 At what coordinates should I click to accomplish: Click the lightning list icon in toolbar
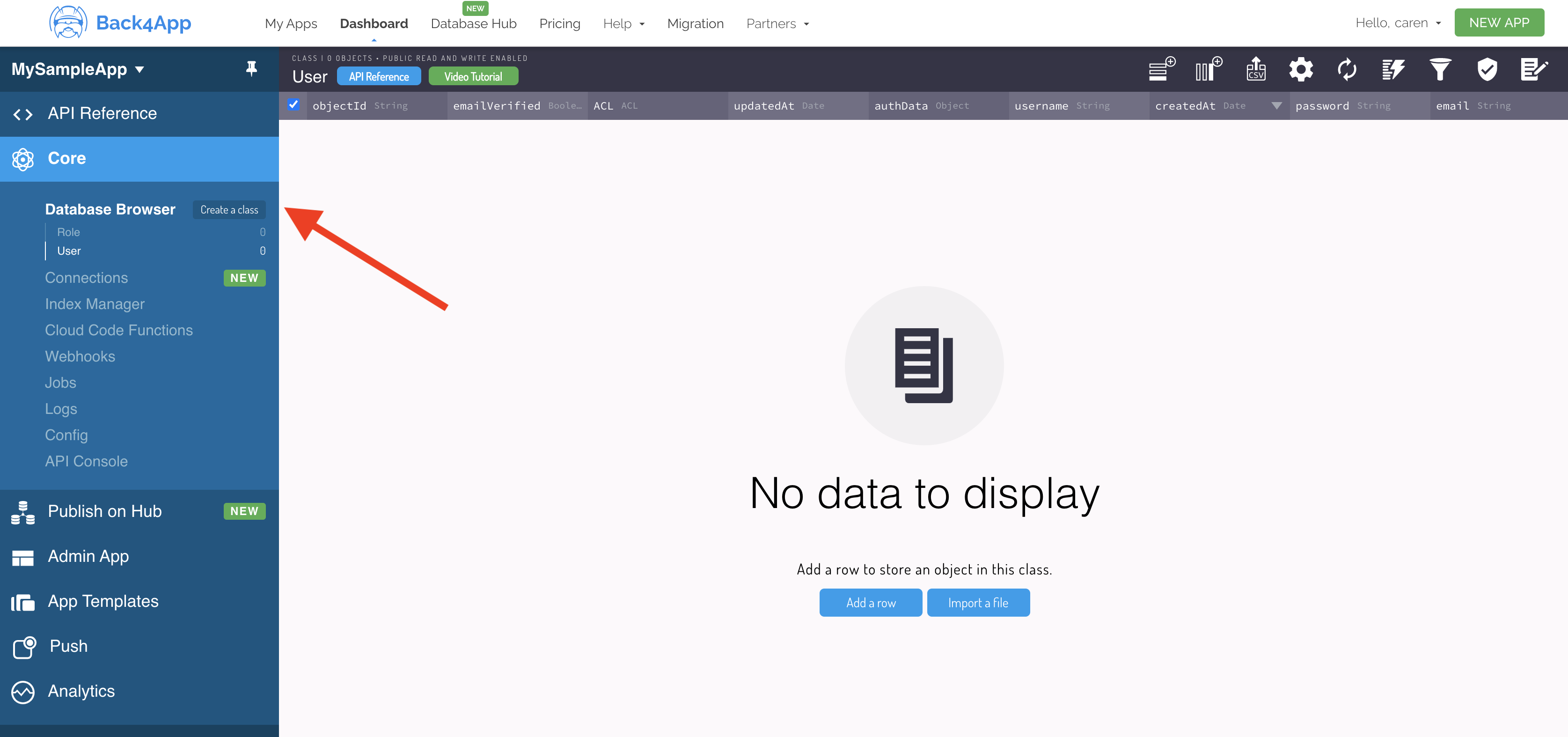click(1392, 69)
